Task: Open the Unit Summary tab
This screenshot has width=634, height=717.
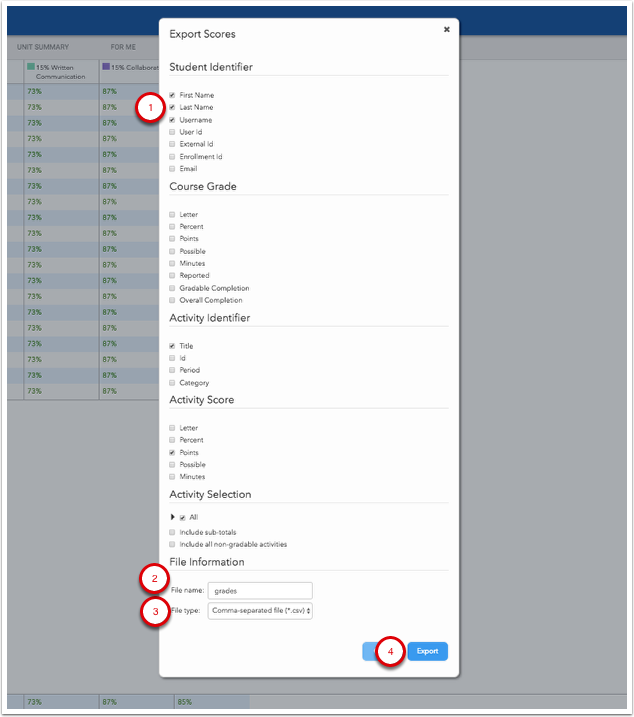Action: tap(41, 46)
